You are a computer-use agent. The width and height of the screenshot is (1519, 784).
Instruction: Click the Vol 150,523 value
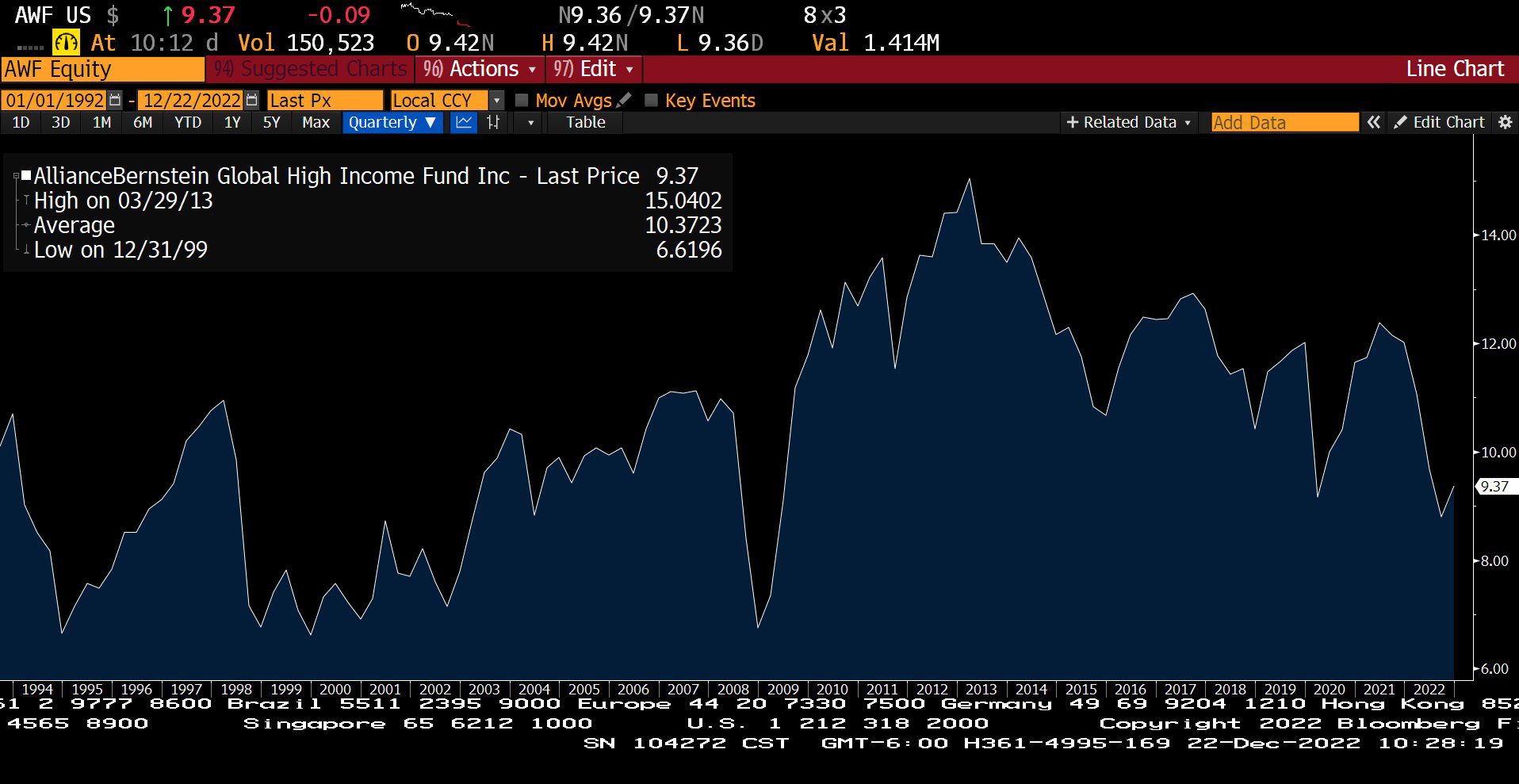pos(306,42)
